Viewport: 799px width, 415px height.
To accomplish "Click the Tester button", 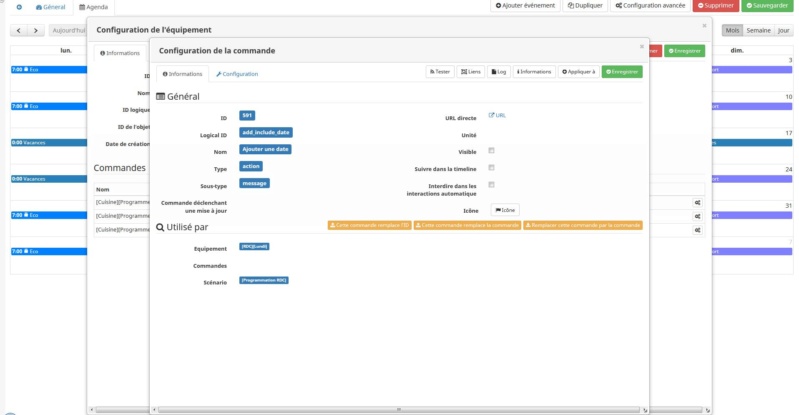I will point(440,72).
